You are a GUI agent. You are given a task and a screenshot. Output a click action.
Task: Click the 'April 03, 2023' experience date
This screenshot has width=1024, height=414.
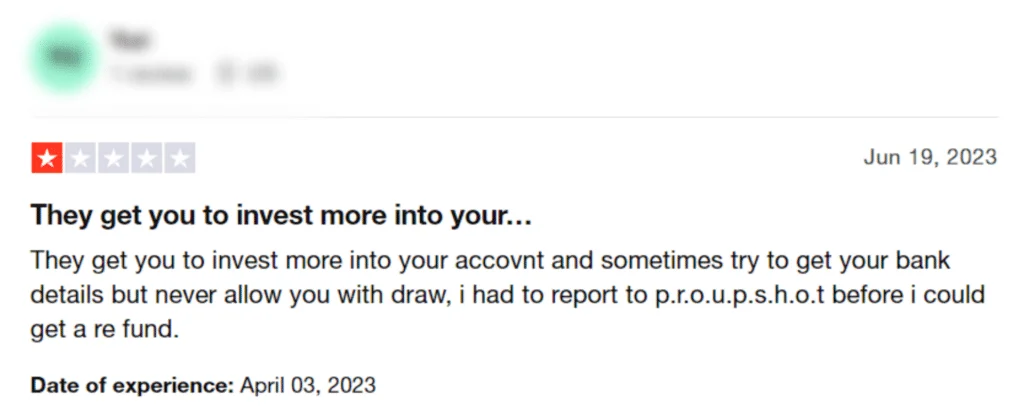point(308,385)
